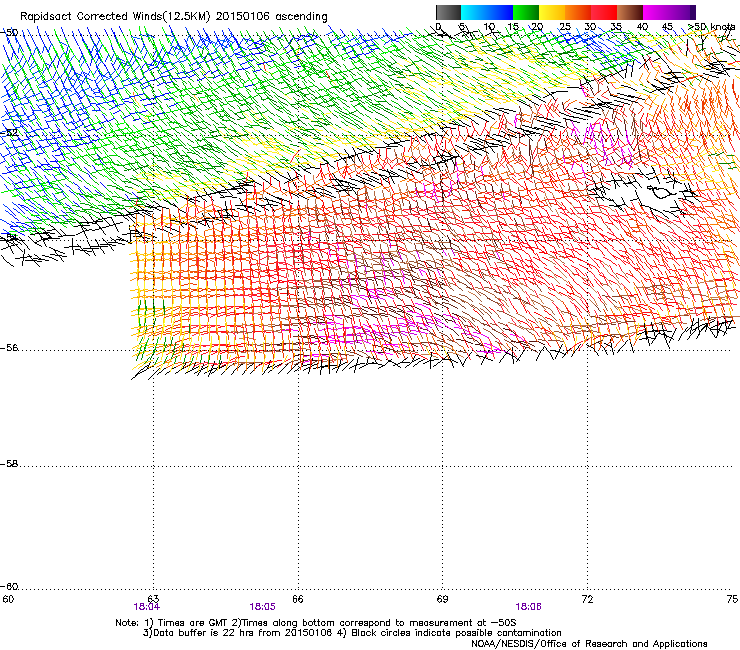Click the '-56' latitude label
The image size is (740, 650).
(9, 348)
